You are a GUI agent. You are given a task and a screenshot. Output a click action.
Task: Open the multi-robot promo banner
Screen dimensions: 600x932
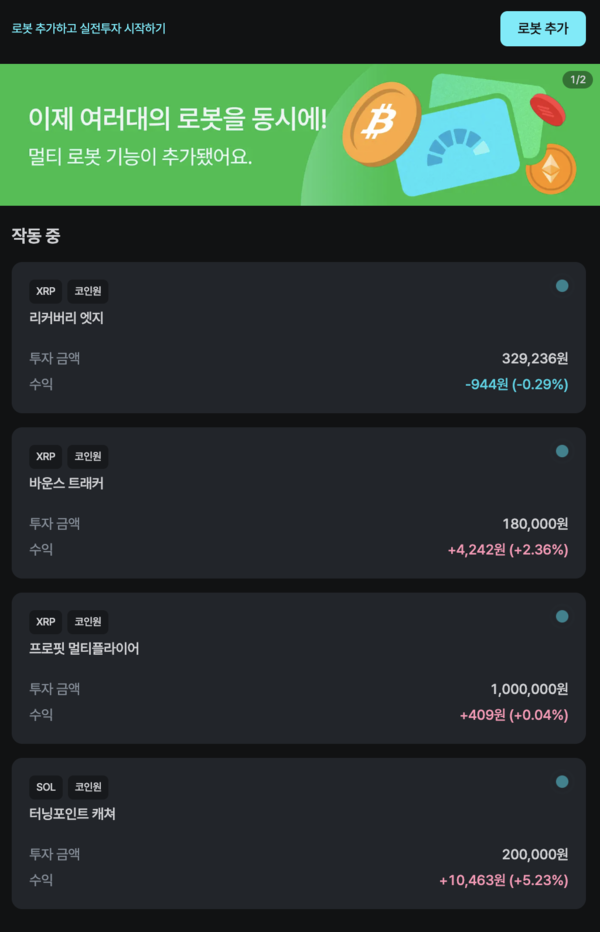click(x=180, y=136)
